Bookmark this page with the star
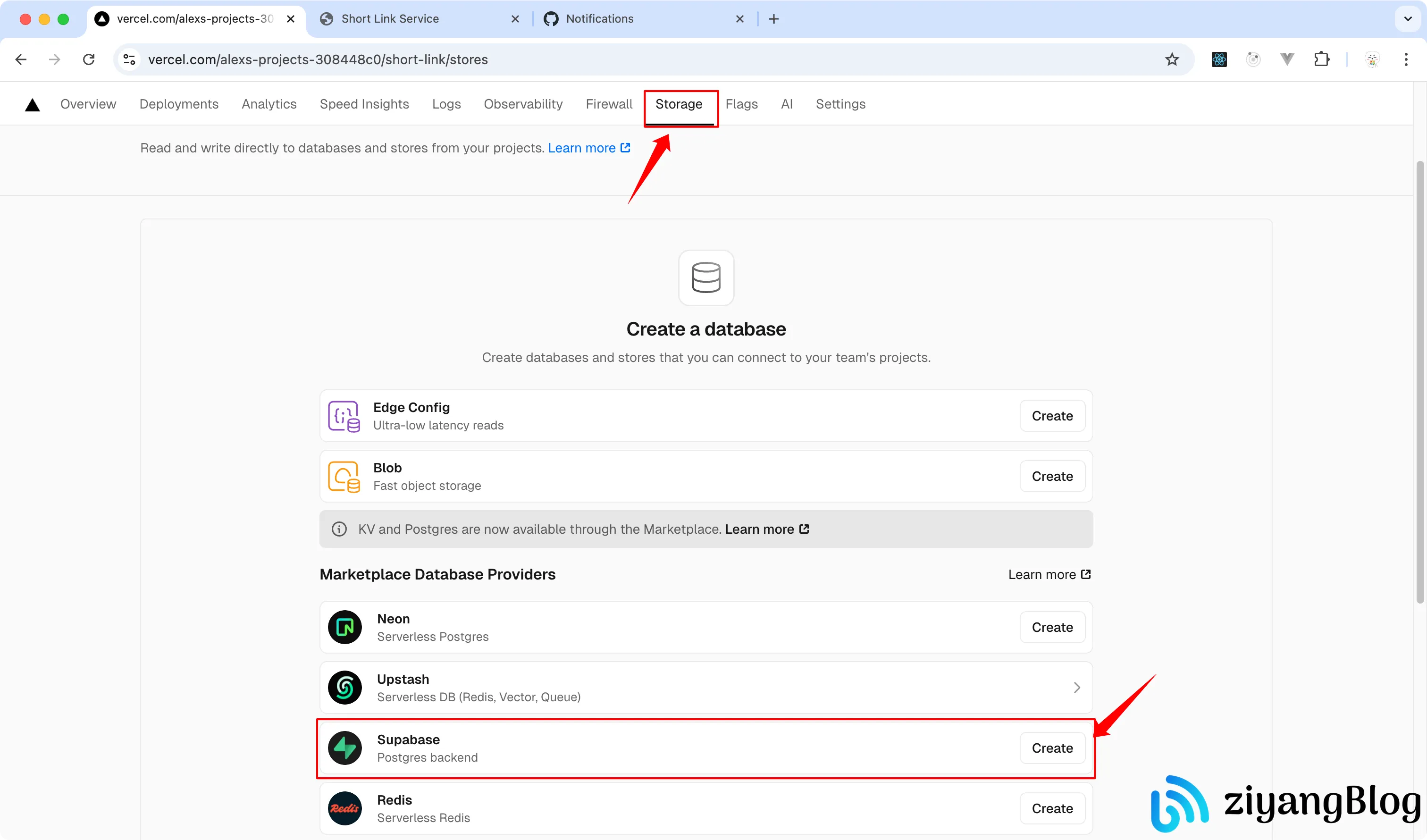 (x=1172, y=59)
